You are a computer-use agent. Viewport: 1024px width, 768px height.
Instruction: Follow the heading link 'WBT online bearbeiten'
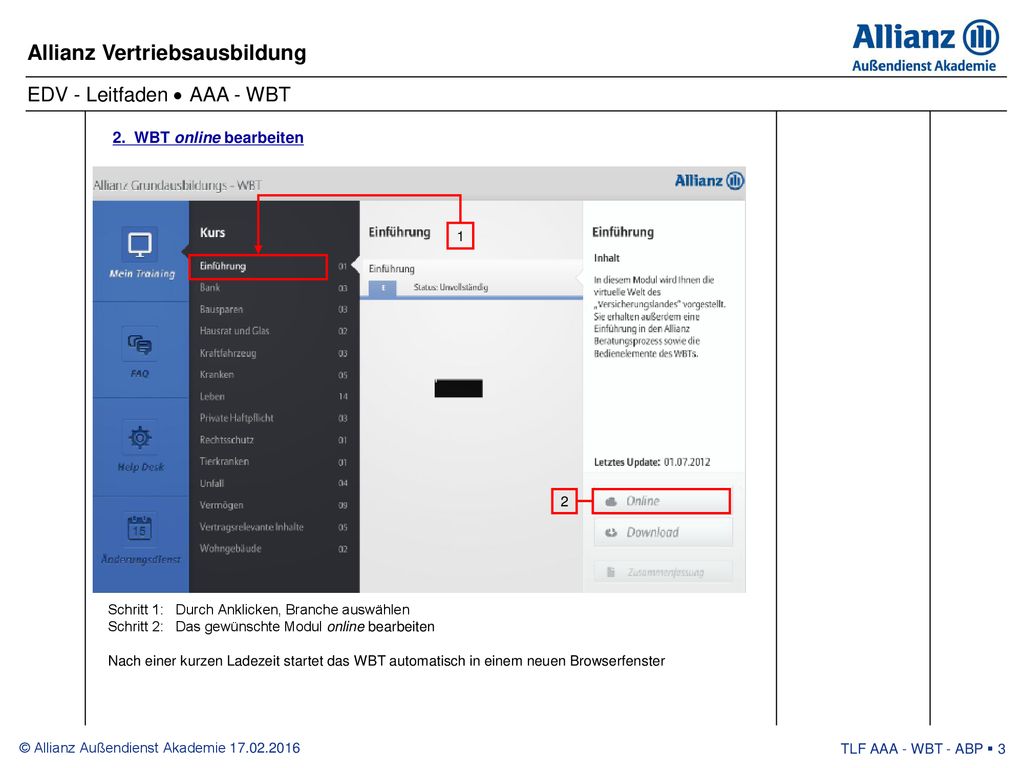pyautogui.click(x=208, y=138)
